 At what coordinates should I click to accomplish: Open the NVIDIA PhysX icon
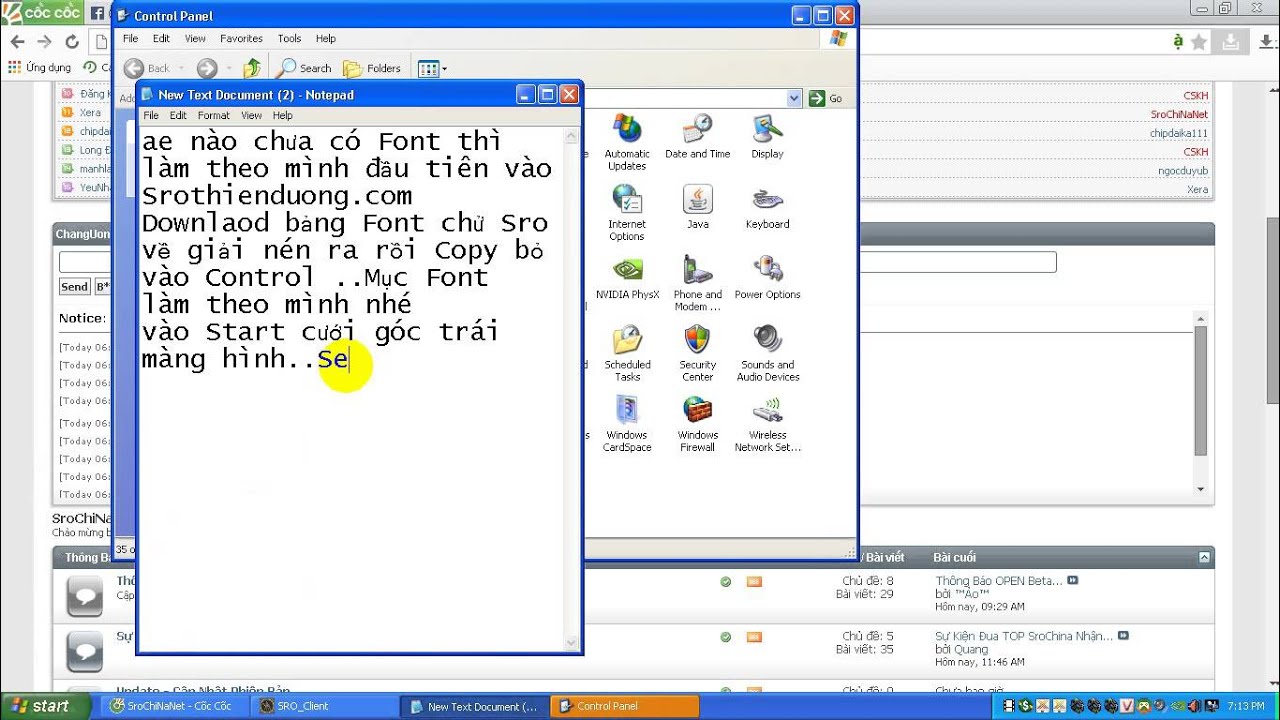pyautogui.click(x=627, y=278)
